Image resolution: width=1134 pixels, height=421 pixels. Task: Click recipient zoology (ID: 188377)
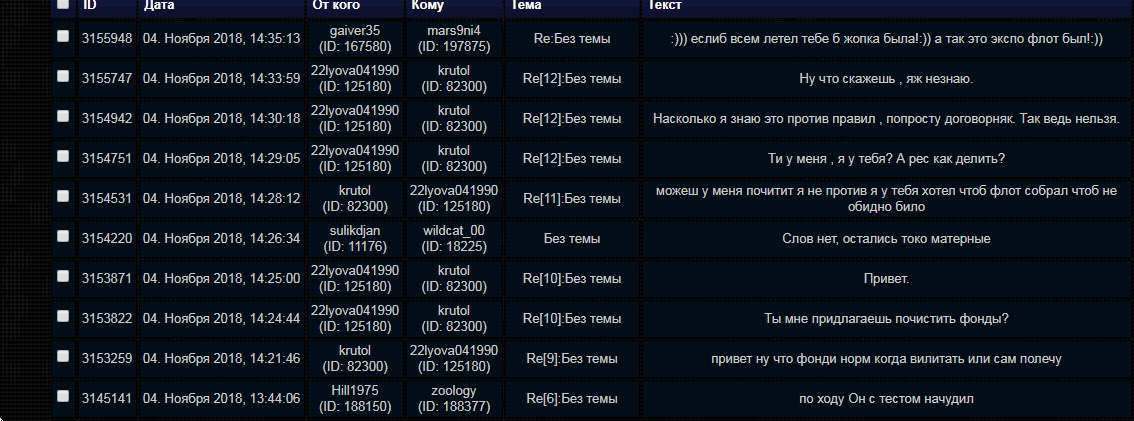[x=453, y=399]
